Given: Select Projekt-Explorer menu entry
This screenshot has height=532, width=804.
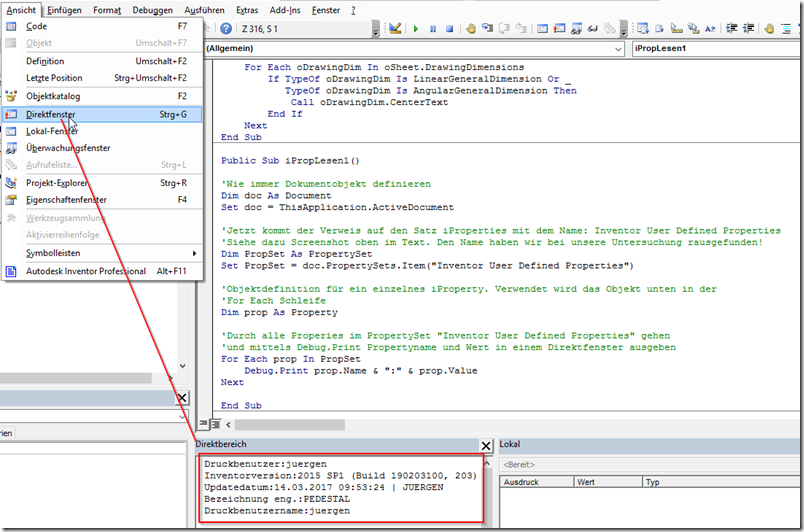Looking at the screenshot, I should coord(103,183).
